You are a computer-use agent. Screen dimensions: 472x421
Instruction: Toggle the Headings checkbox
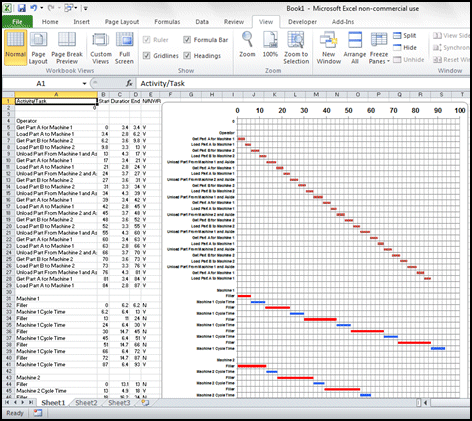[x=187, y=56]
